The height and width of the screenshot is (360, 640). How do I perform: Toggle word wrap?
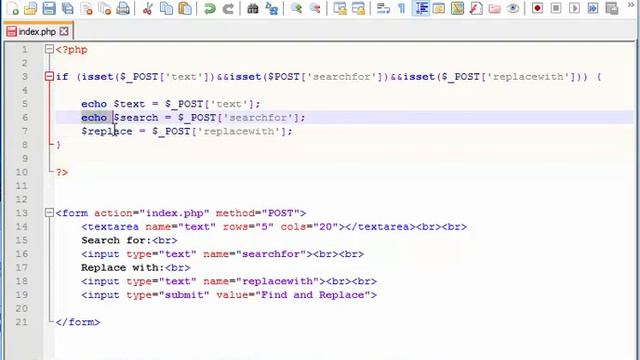tap(383, 8)
